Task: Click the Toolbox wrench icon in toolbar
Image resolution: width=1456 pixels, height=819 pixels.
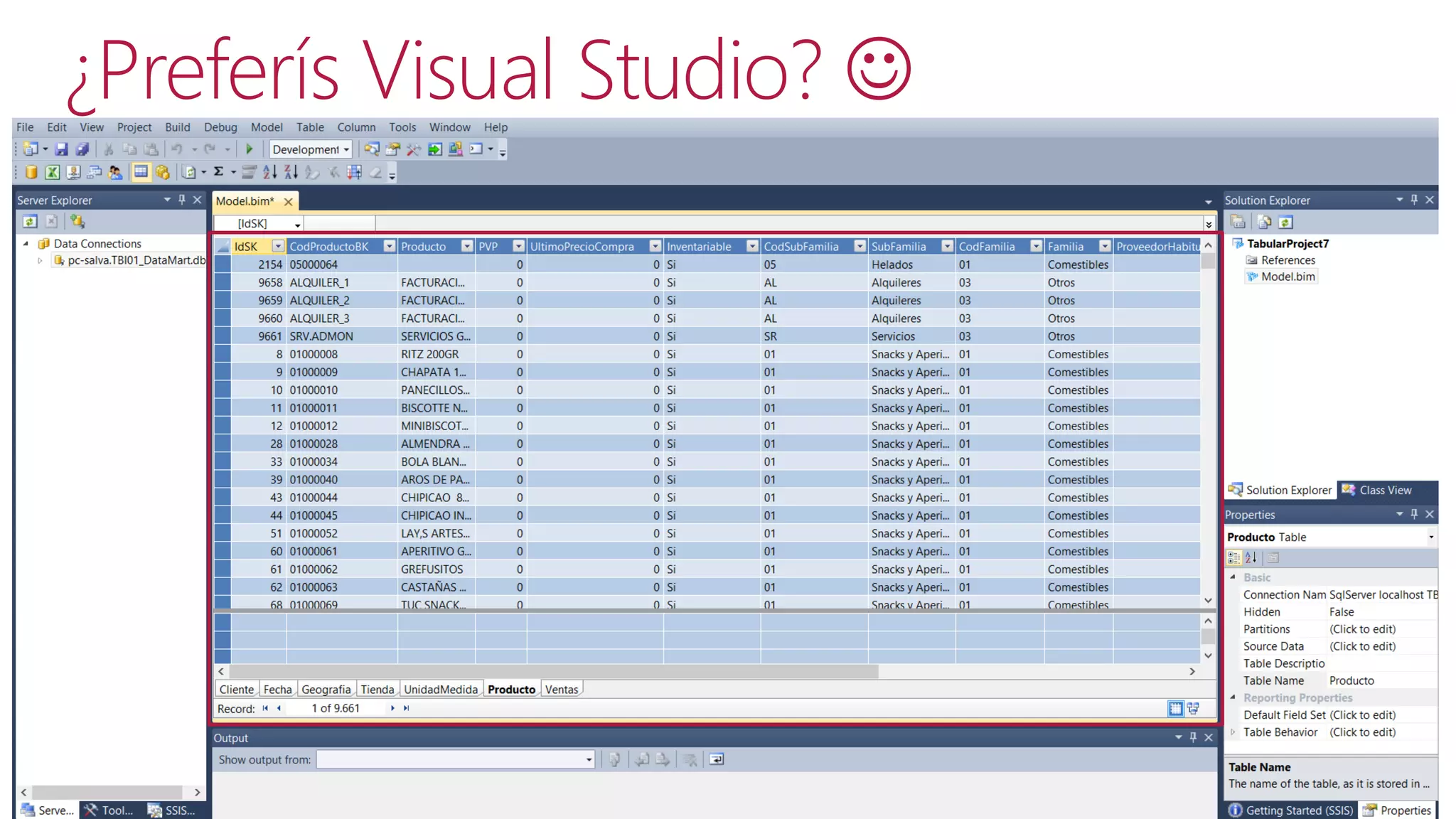Action: coord(414,149)
